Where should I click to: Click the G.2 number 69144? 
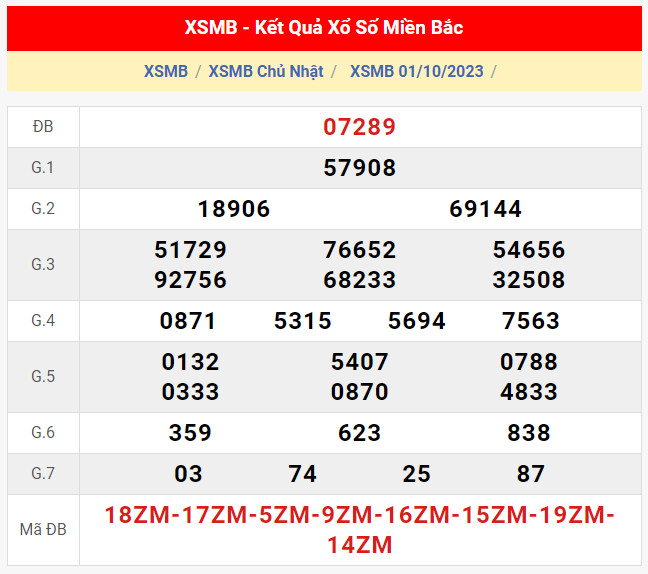pyautogui.click(x=486, y=209)
